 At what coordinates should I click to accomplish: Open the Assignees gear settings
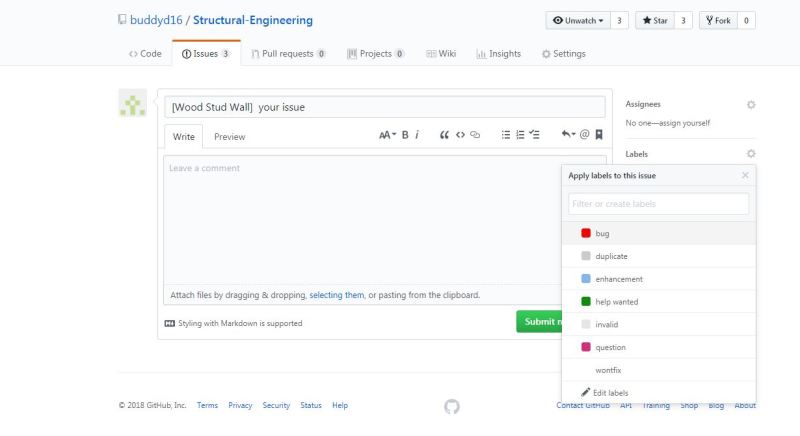[751, 105]
